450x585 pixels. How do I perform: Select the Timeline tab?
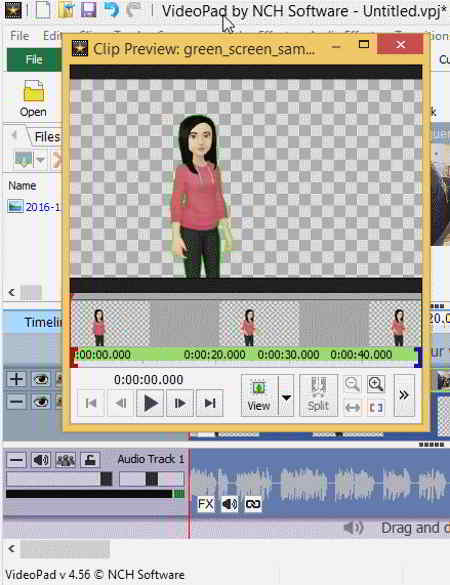pyautogui.click(x=43, y=322)
